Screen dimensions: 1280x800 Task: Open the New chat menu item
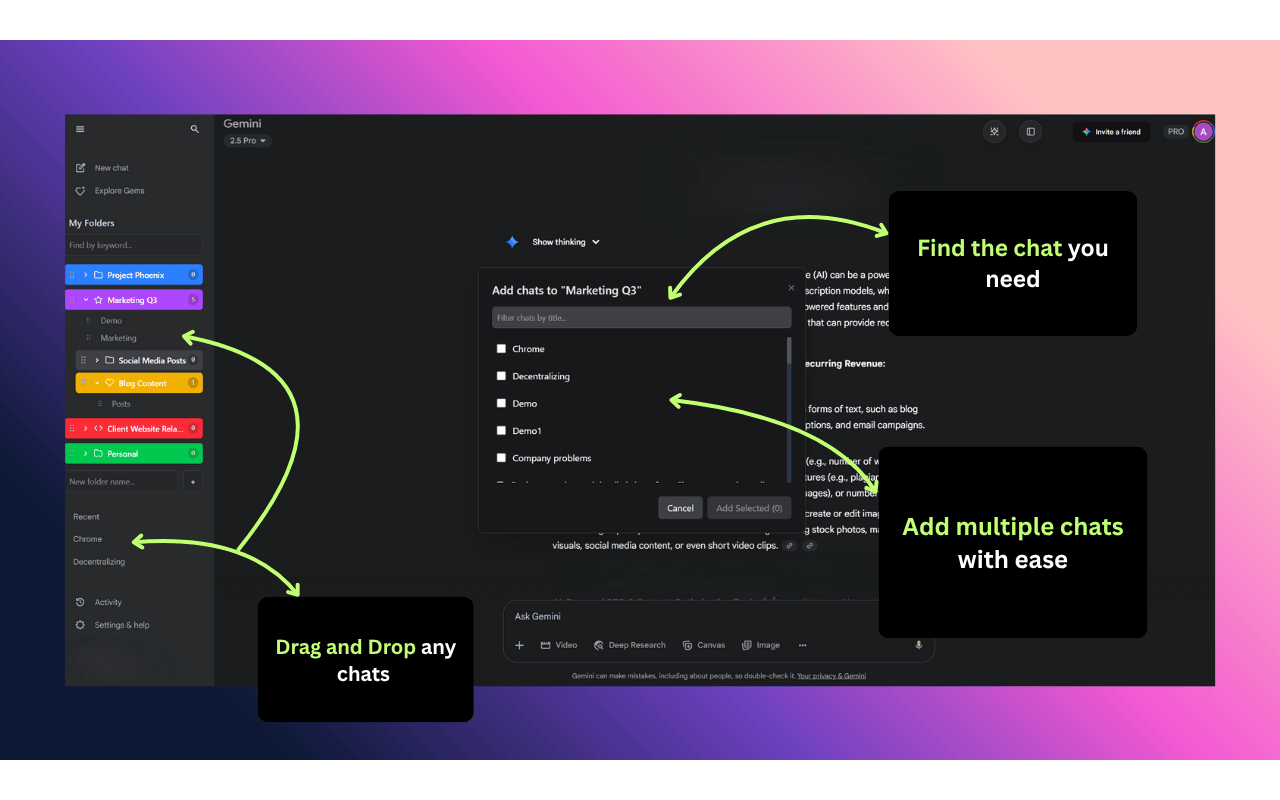click(x=112, y=168)
